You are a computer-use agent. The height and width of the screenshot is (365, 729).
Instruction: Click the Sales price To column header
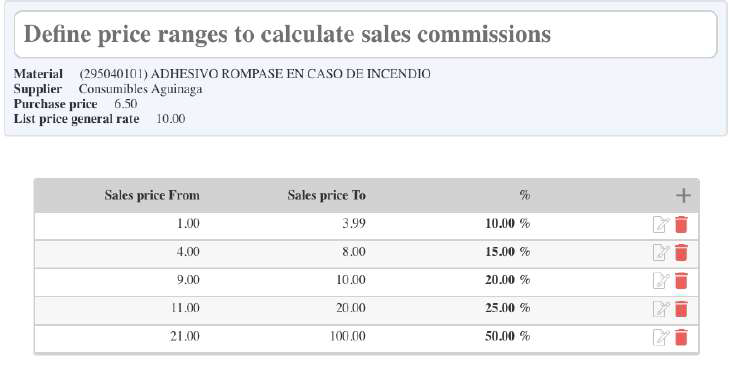point(326,195)
